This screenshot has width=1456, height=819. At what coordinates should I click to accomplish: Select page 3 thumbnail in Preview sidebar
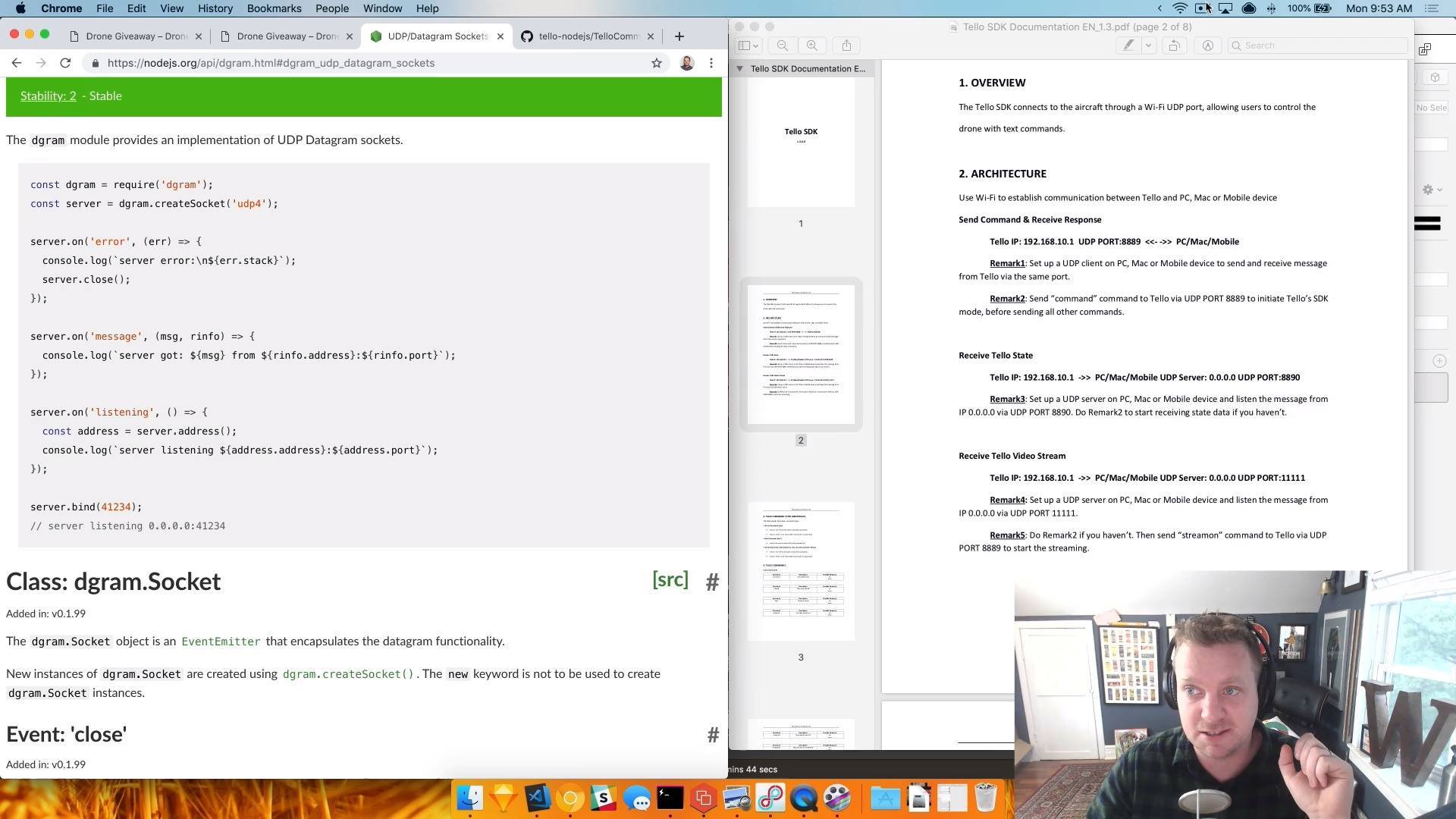801,571
